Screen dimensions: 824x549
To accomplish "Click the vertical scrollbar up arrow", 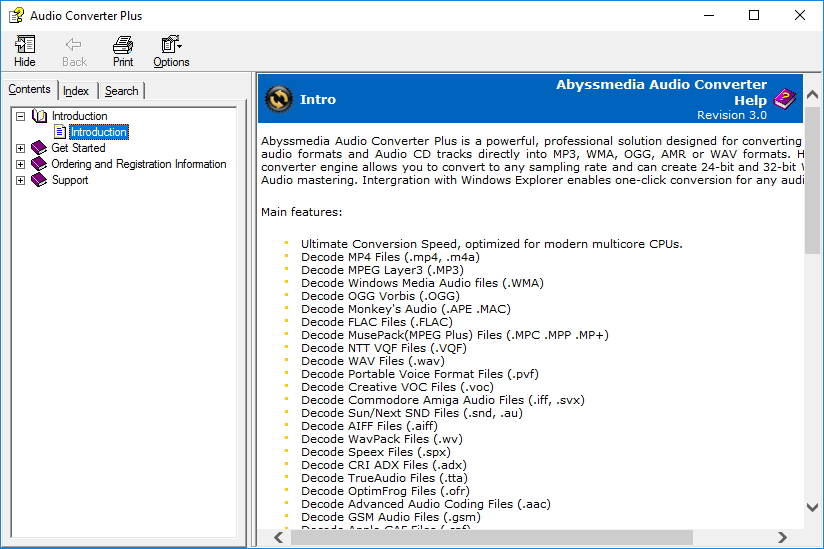I will pyautogui.click(x=812, y=95).
